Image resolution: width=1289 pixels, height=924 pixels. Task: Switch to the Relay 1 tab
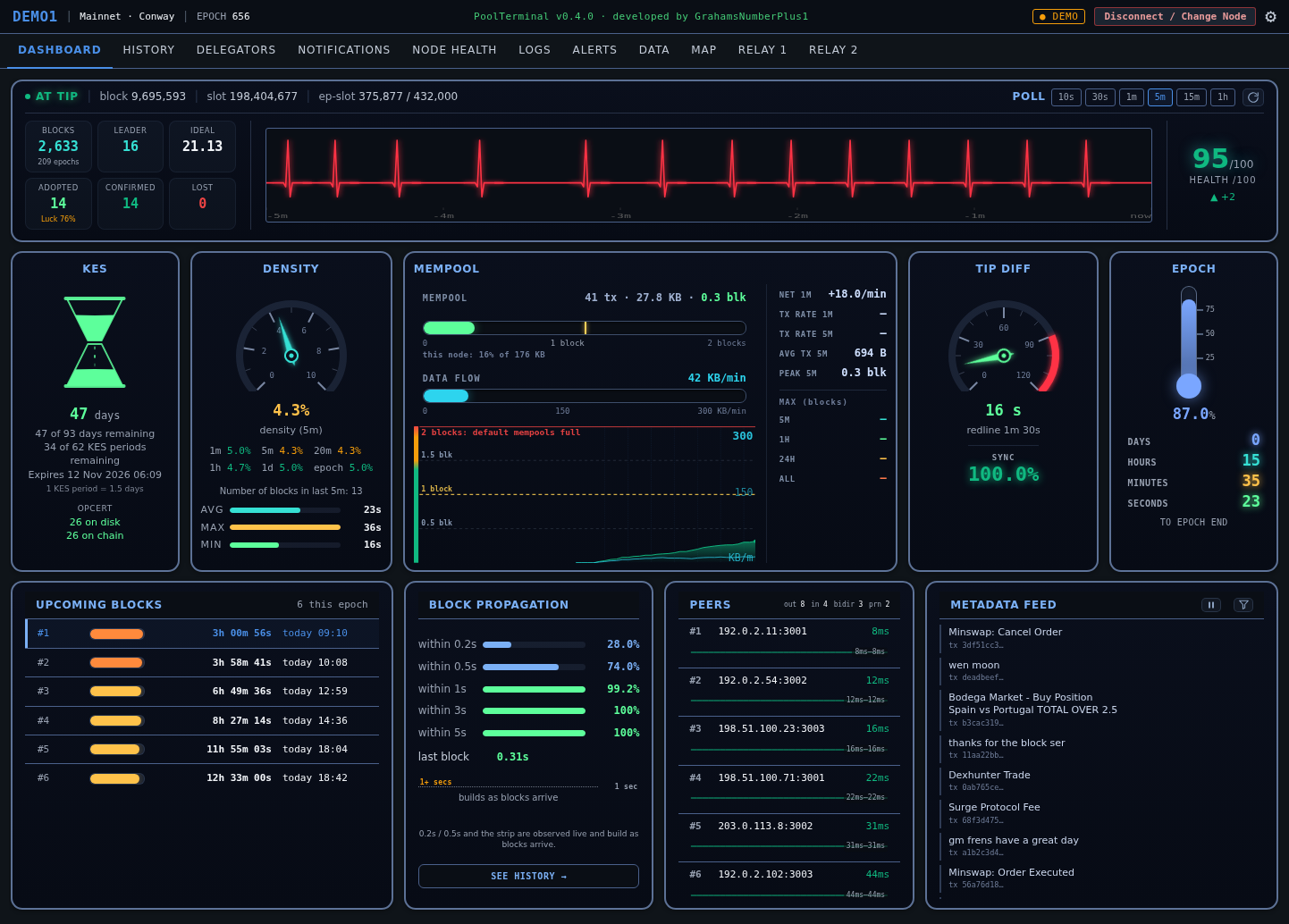762,50
